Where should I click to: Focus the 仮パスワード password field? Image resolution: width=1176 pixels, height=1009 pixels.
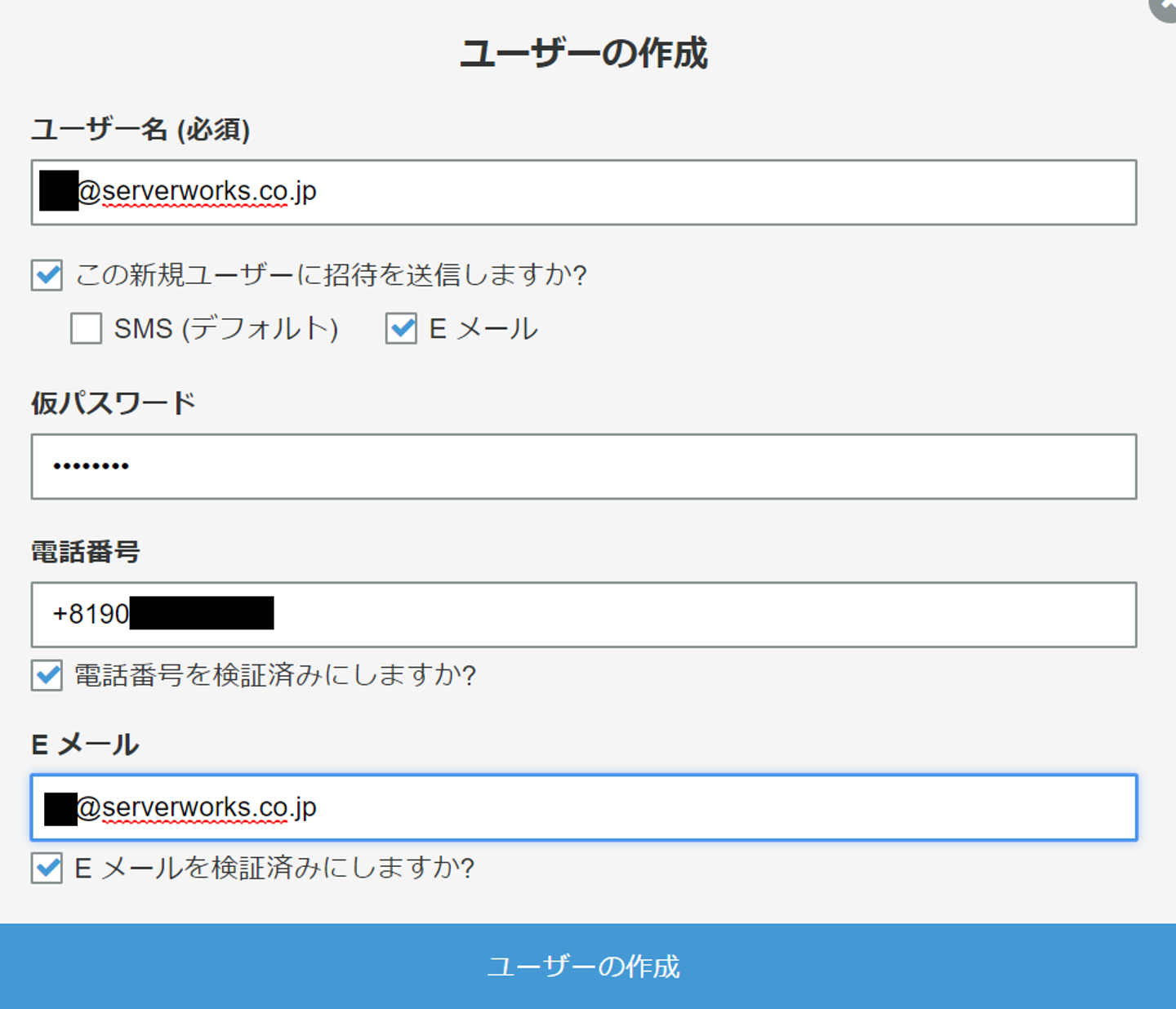click(583, 467)
